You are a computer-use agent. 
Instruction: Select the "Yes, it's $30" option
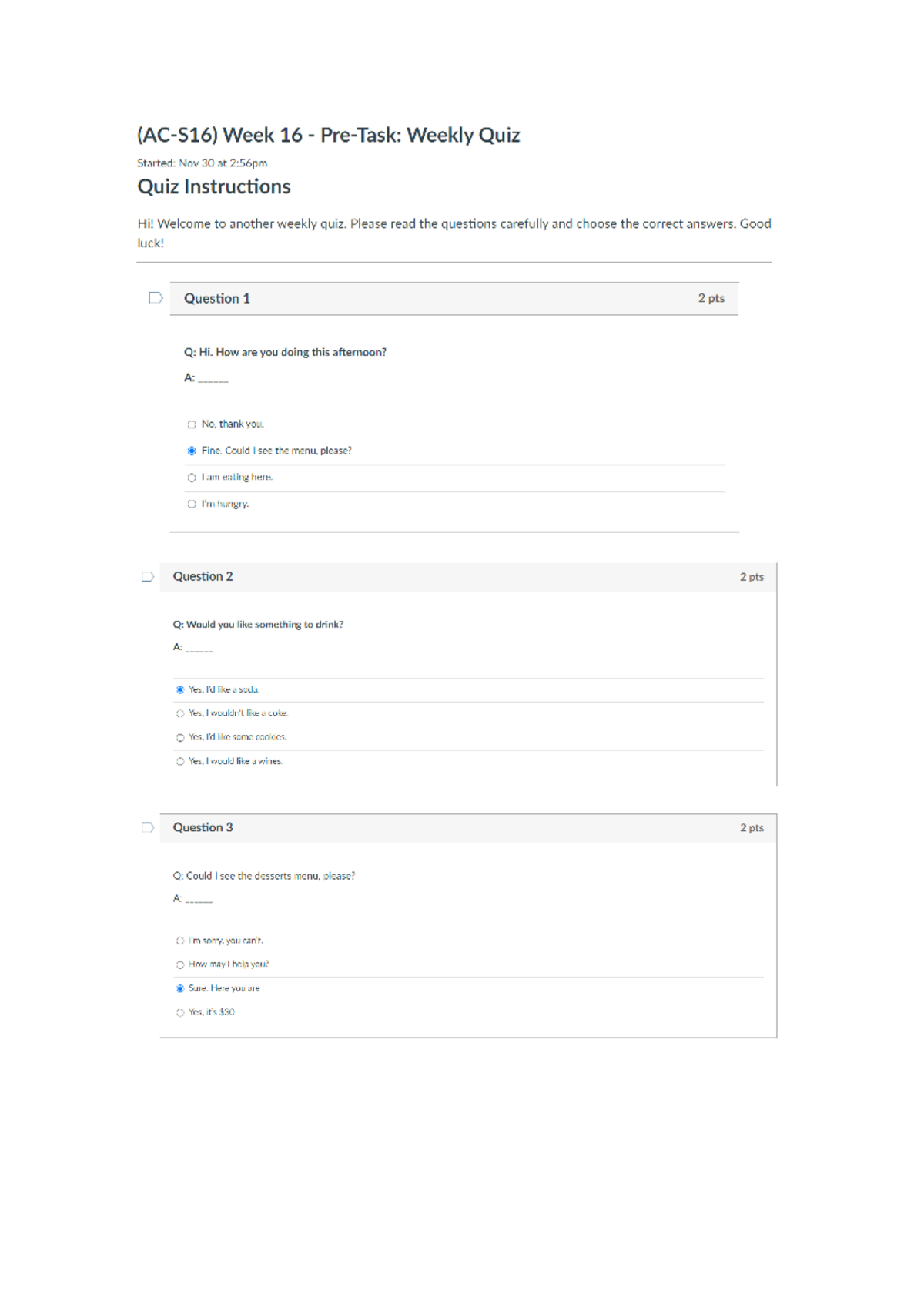pos(180,1013)
